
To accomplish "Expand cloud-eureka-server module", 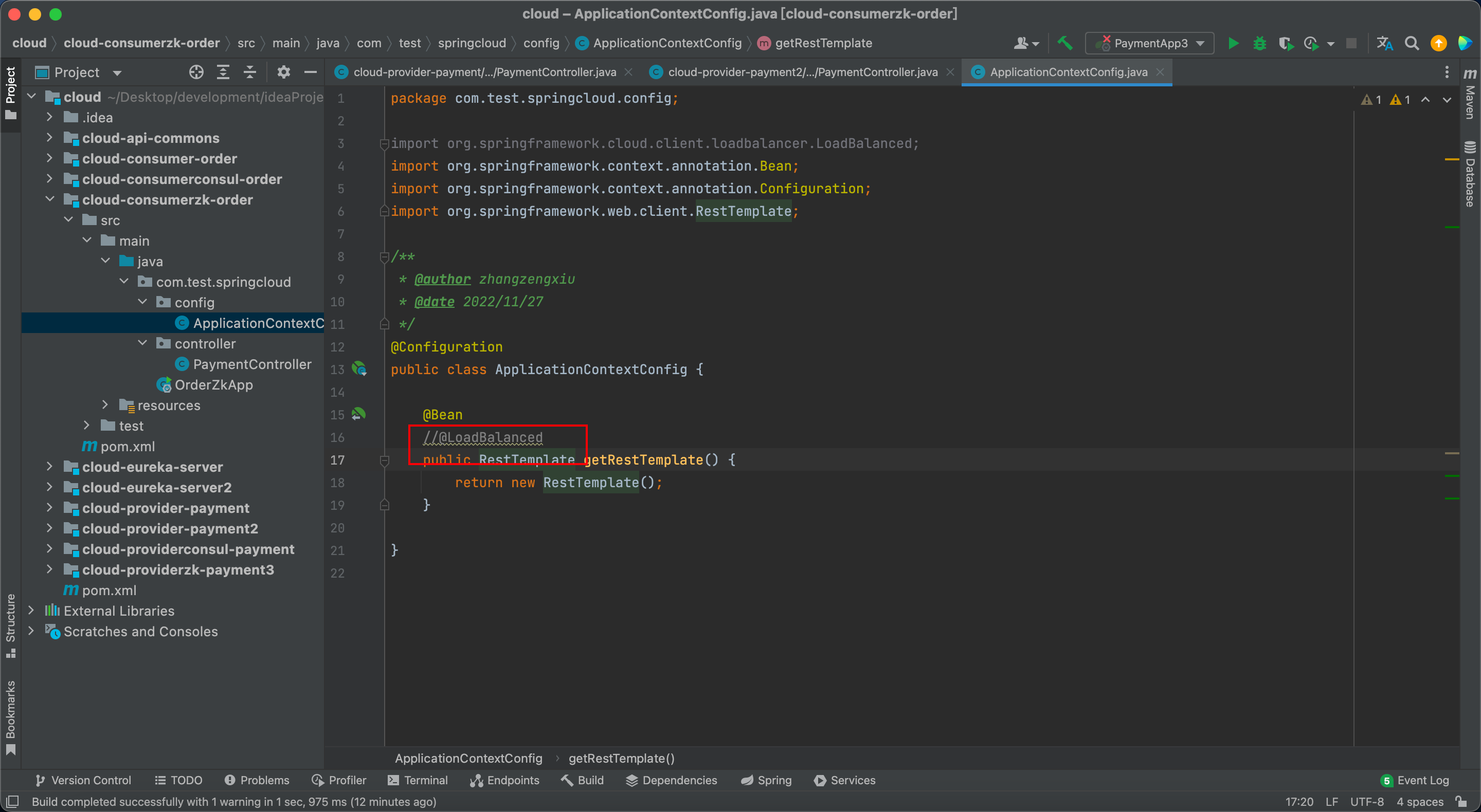I will pyautogui.click(x=49, y=466).
